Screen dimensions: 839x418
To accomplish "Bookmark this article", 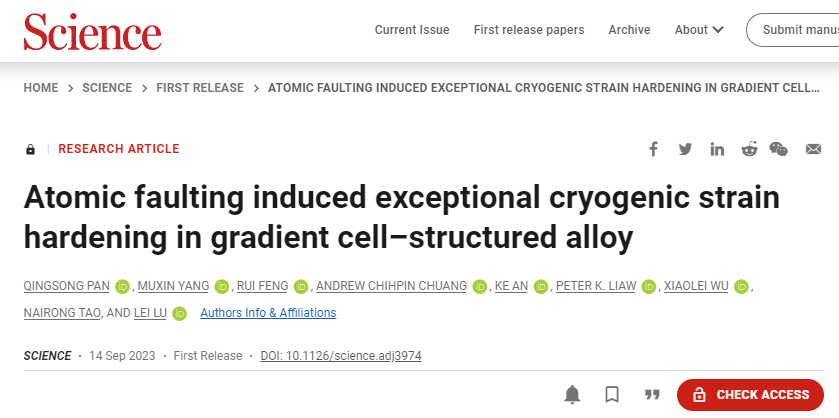I will pyautogui.click(x=612, y=395).
